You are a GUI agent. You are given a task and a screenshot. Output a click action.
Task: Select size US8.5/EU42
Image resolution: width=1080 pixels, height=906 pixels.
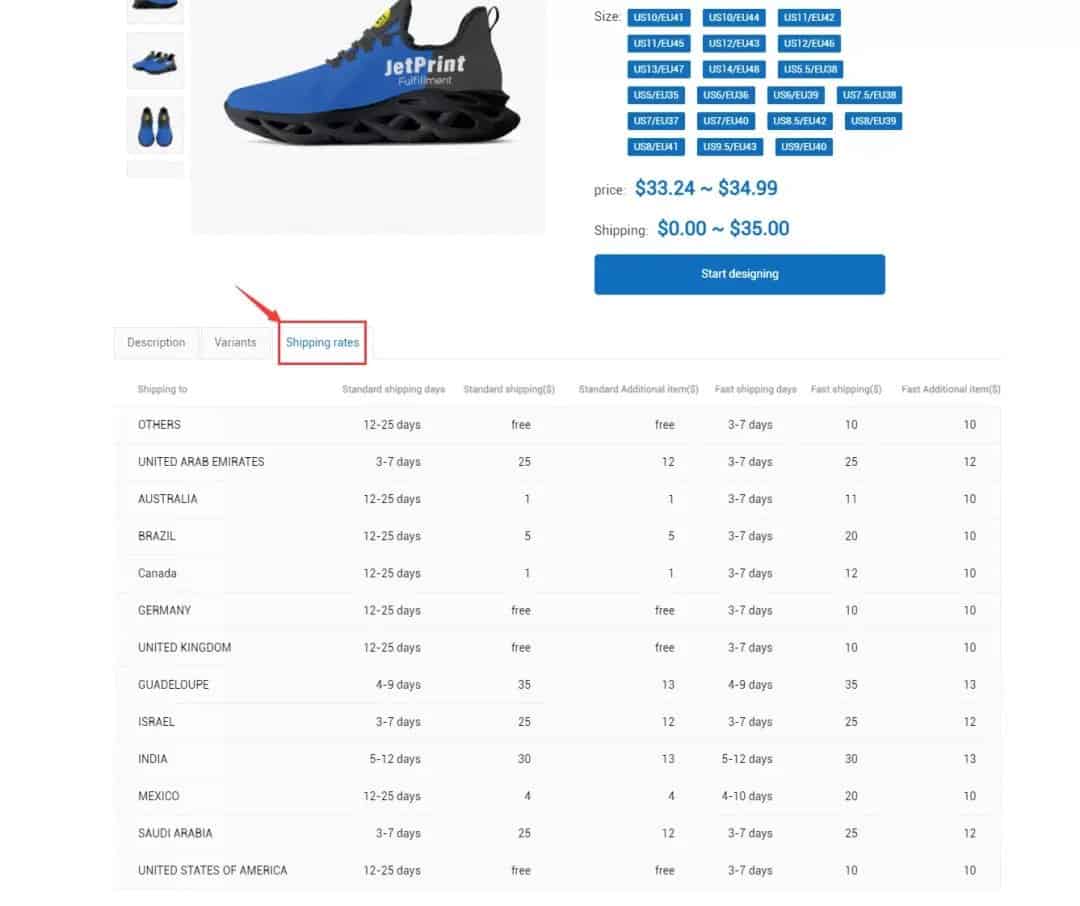[x=799, y=121]
